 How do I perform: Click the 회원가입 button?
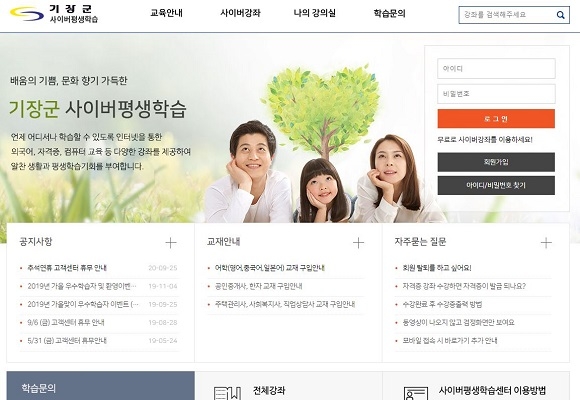click(496, 162)
